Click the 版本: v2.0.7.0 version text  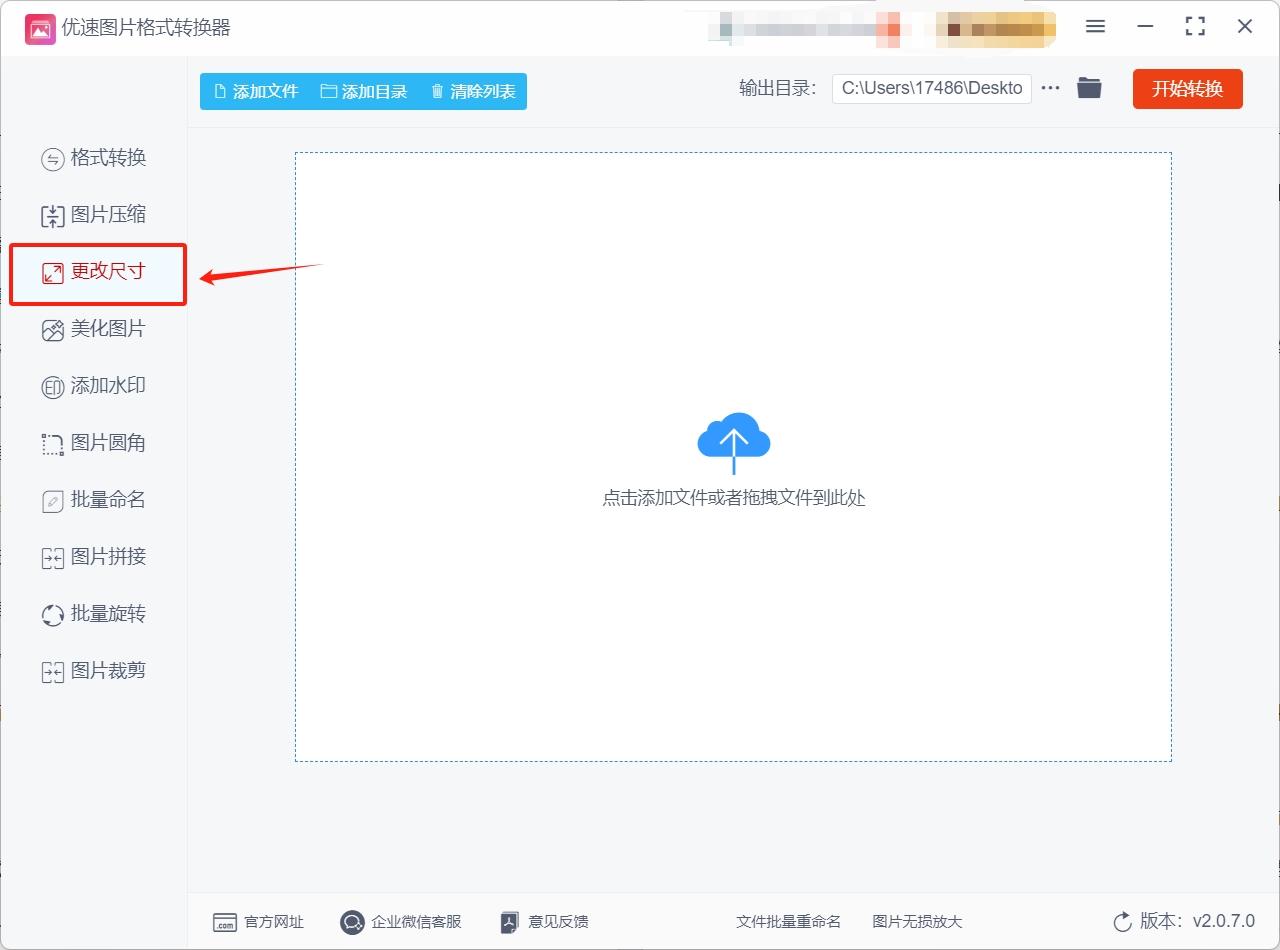pos(1197,922)
